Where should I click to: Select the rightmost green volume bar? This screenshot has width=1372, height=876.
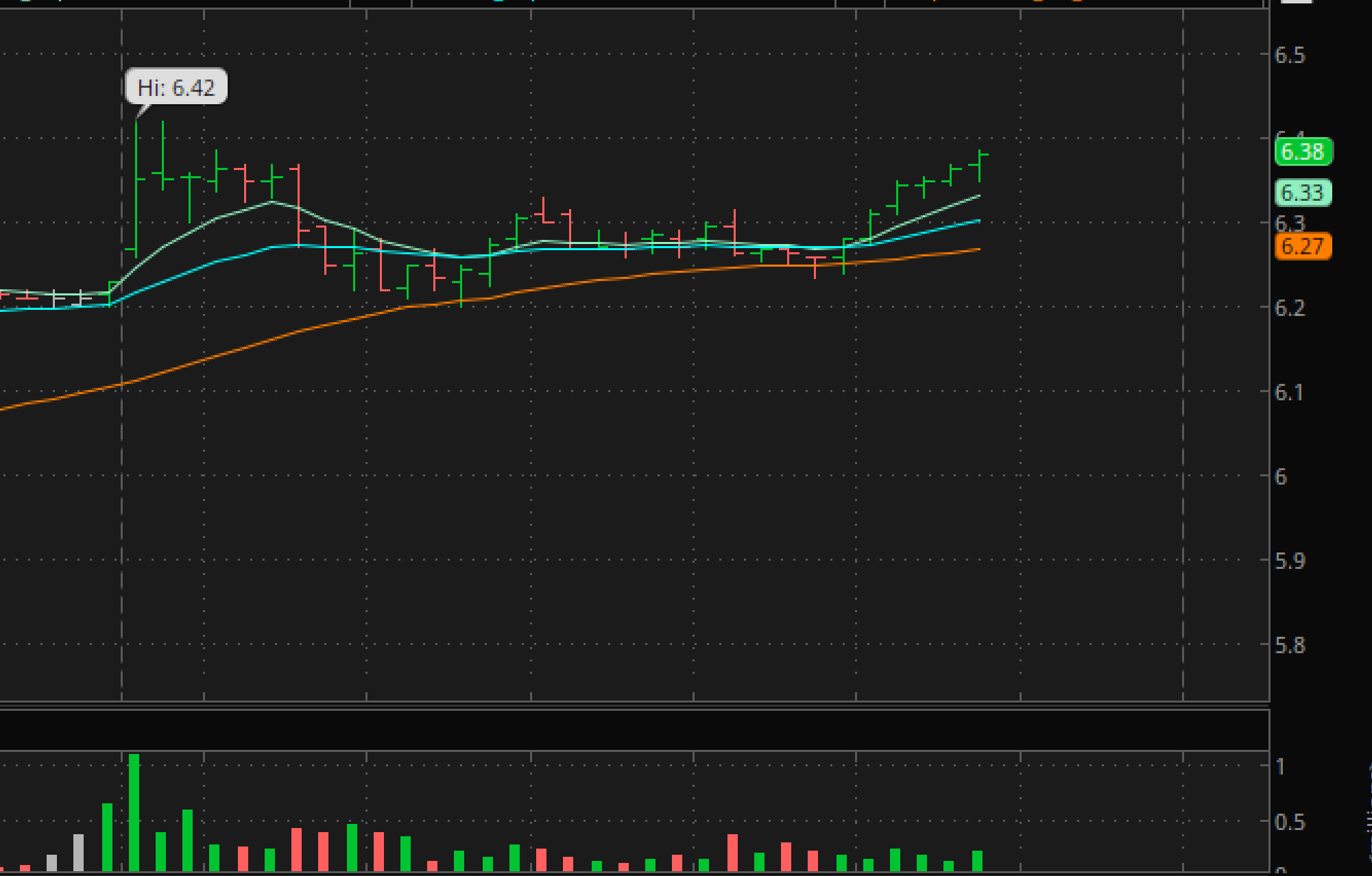coord(977,861)
